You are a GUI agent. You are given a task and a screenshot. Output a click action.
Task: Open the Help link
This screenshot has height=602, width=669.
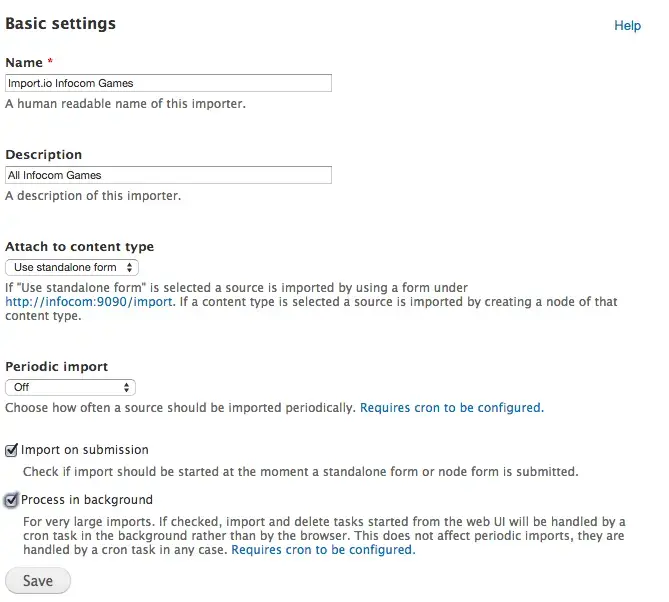(627, 25)
